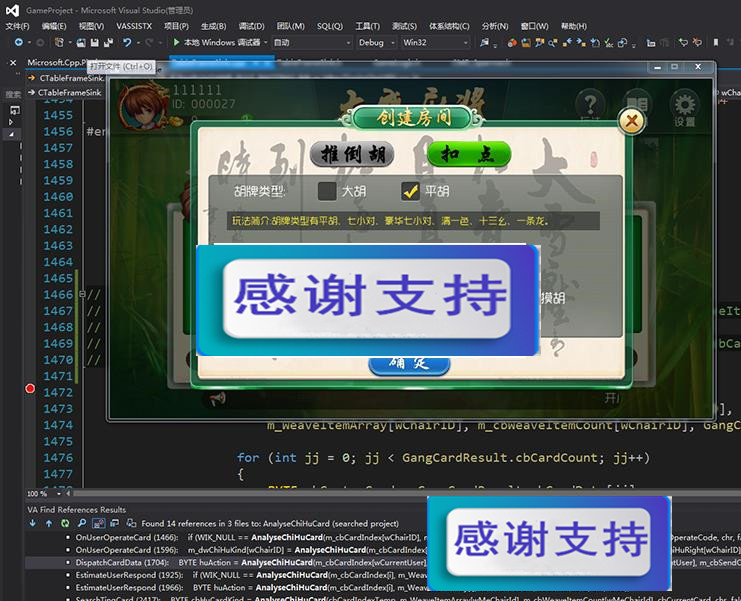Save the current file with the floppy icon
This screenshot has height=601, width=741.
tap(95, 43)
